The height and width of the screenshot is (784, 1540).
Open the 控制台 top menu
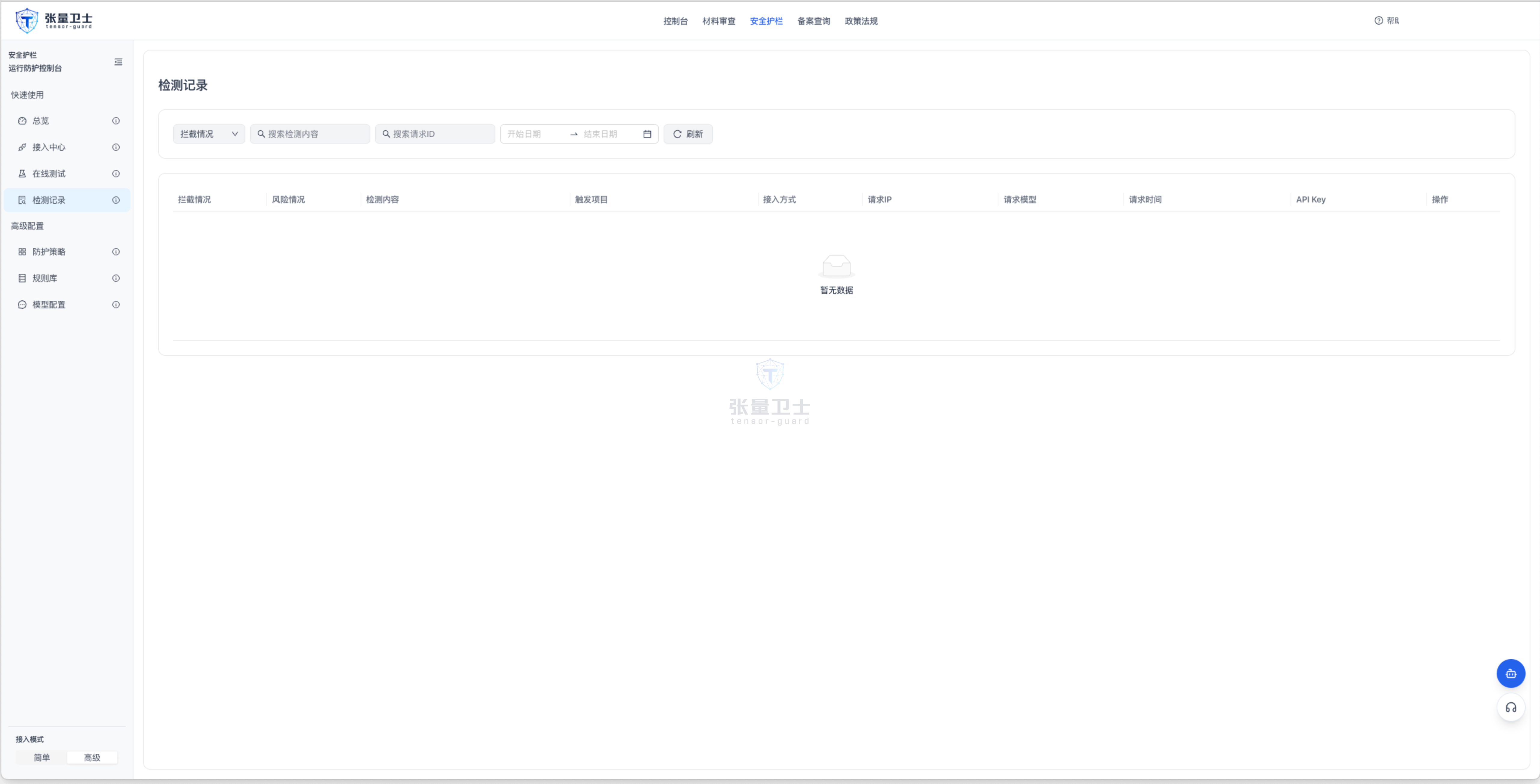click(676, 21)
